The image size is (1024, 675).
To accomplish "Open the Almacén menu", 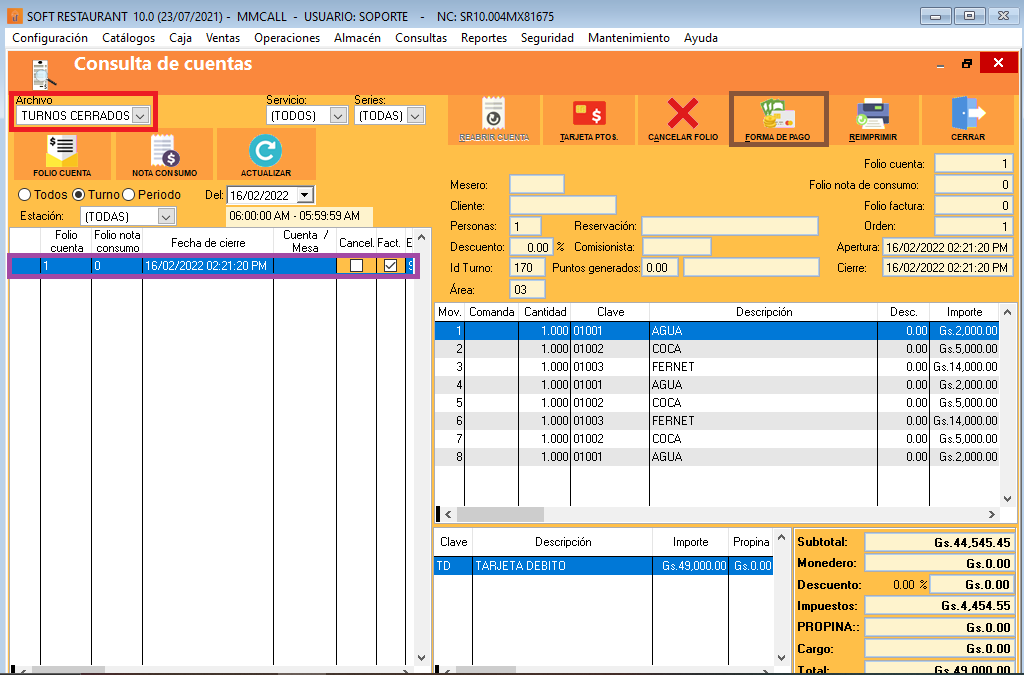I will pyautogui.click(x=357, y=38).
